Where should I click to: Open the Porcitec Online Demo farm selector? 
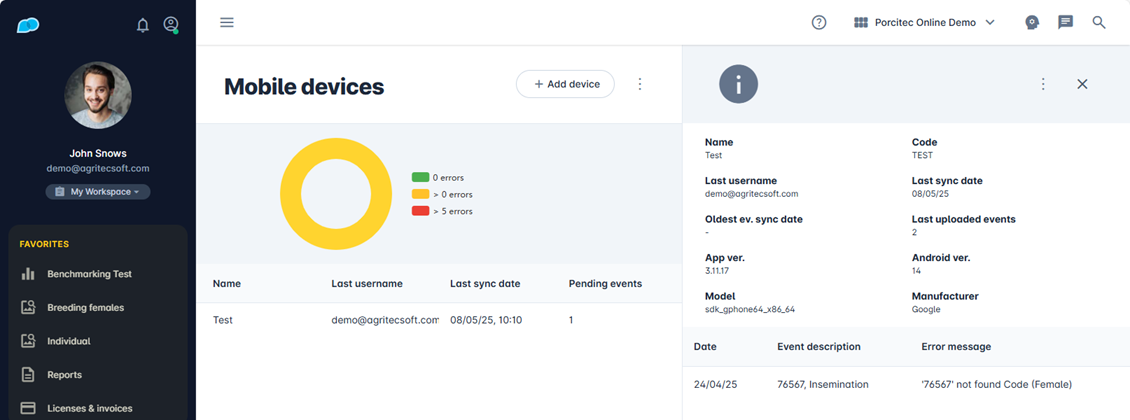pyautogui.click(x=924, y=22)
